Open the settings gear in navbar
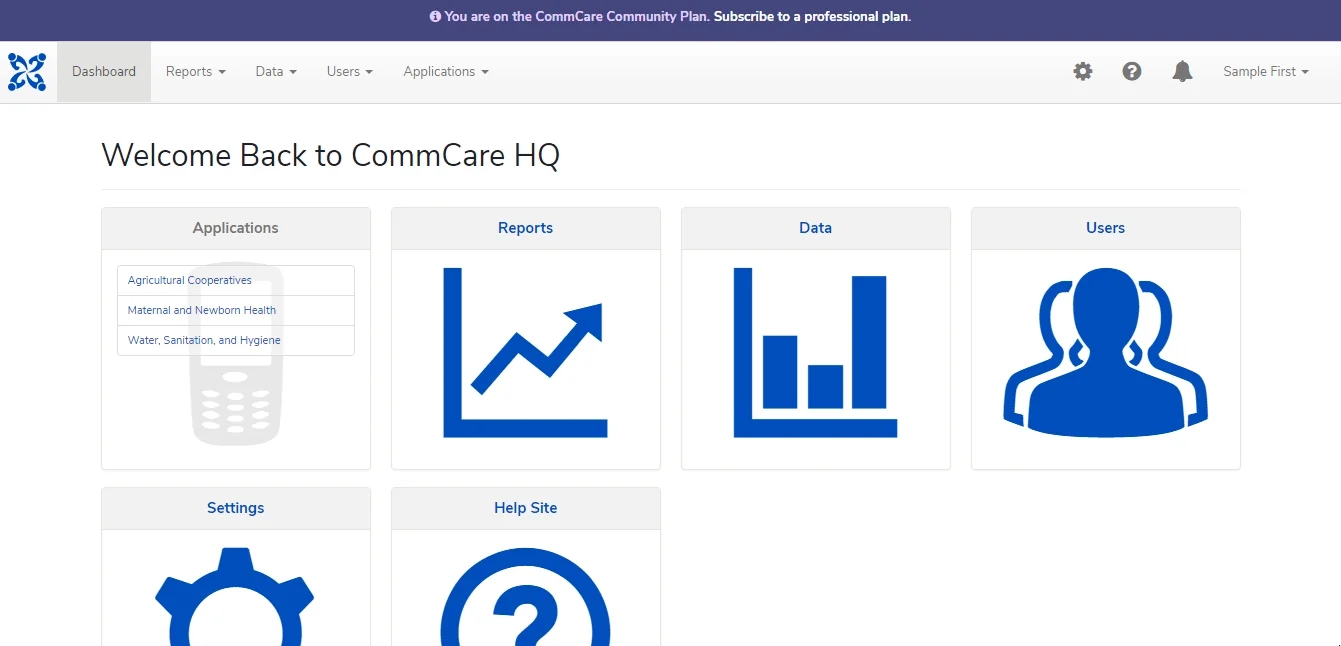1341x646 pixels. point(1083,72)
